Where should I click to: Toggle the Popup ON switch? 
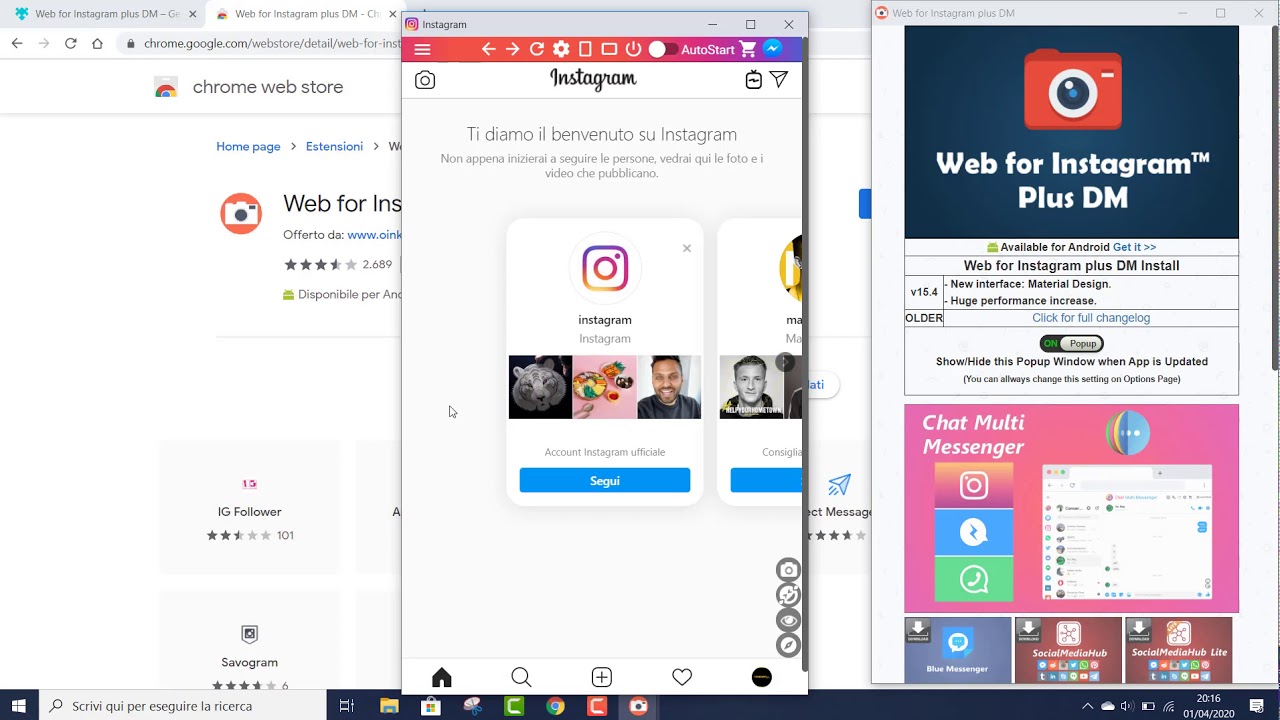coord(1071,343)
